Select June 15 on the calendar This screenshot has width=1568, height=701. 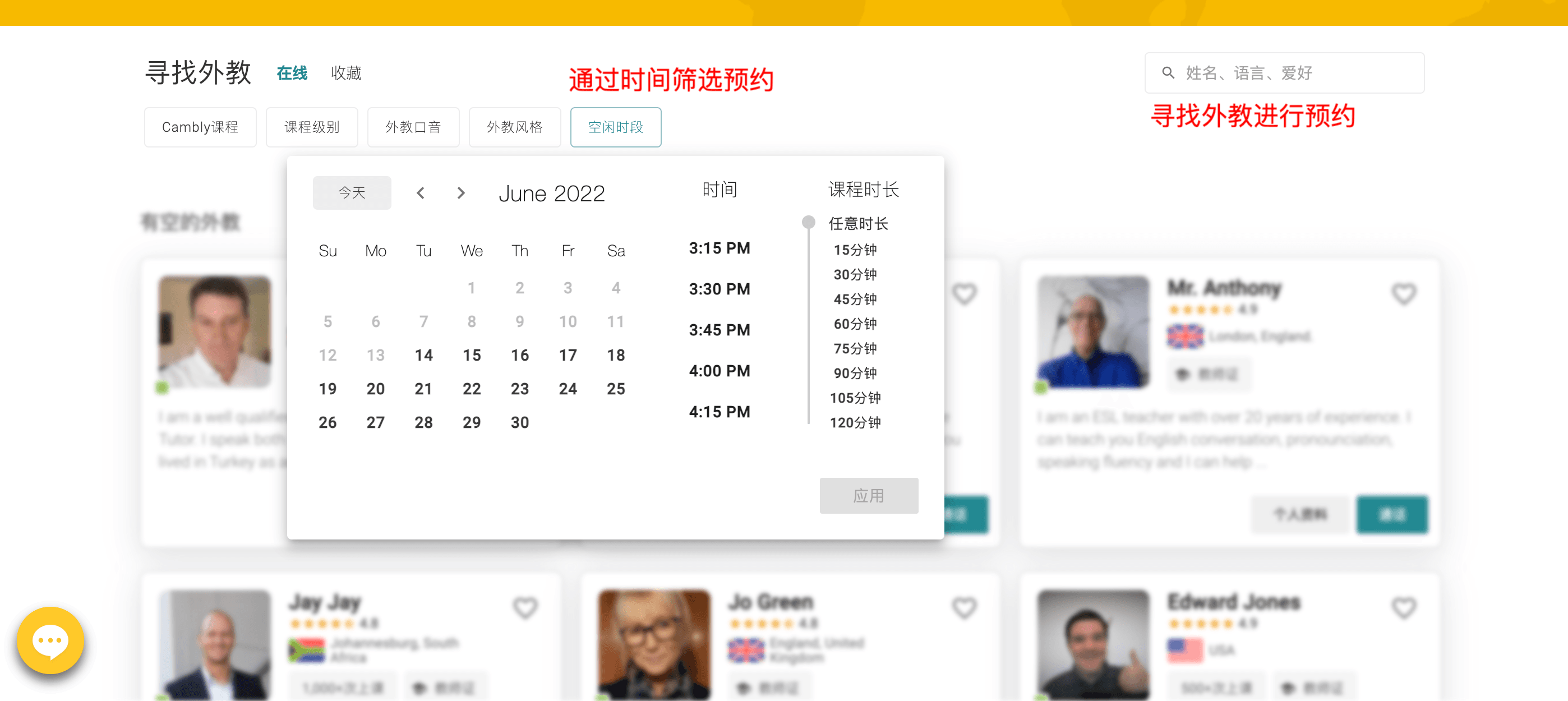[x=471, y=356]
